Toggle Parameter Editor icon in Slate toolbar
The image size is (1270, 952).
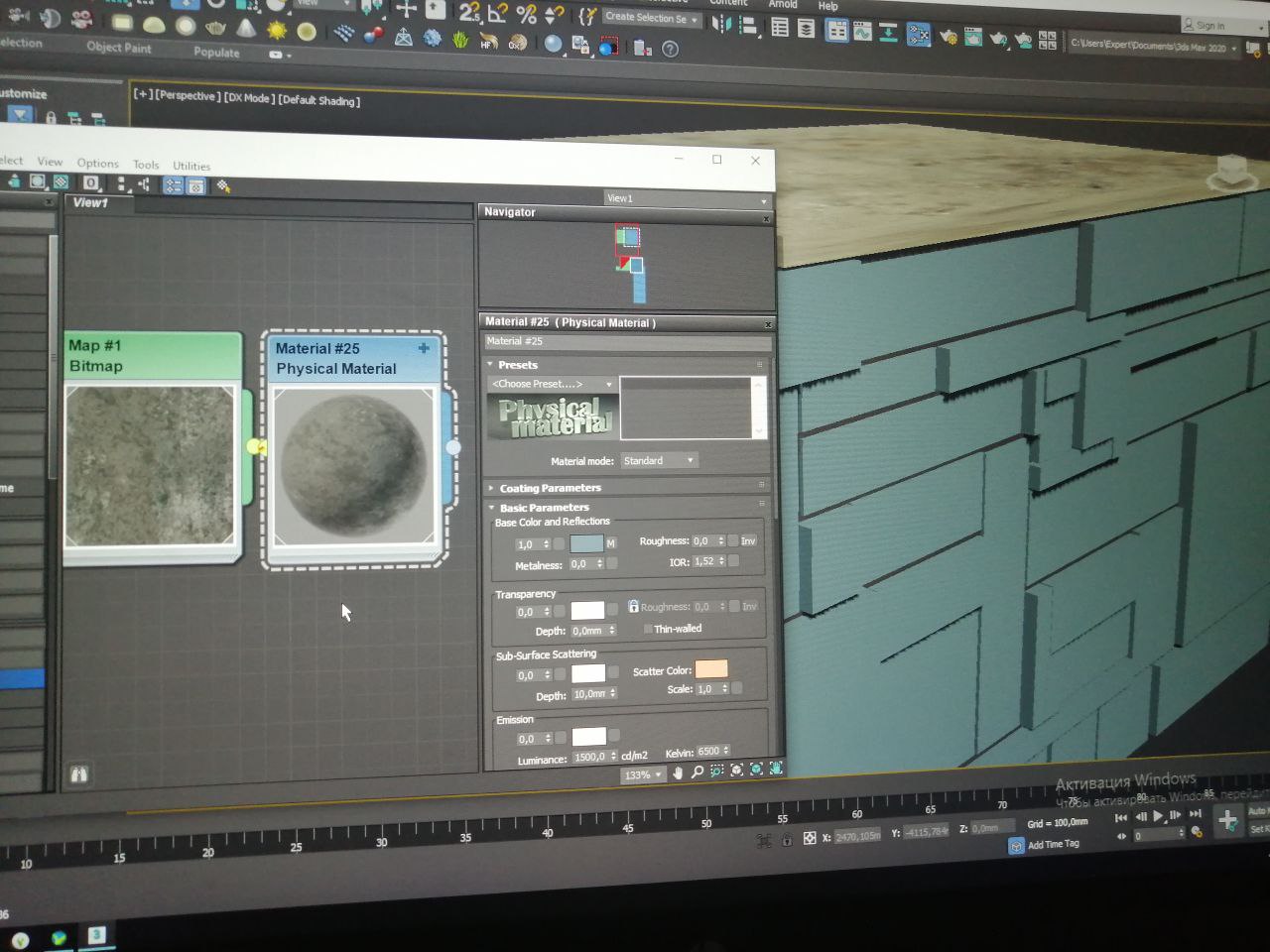(195, 185)
